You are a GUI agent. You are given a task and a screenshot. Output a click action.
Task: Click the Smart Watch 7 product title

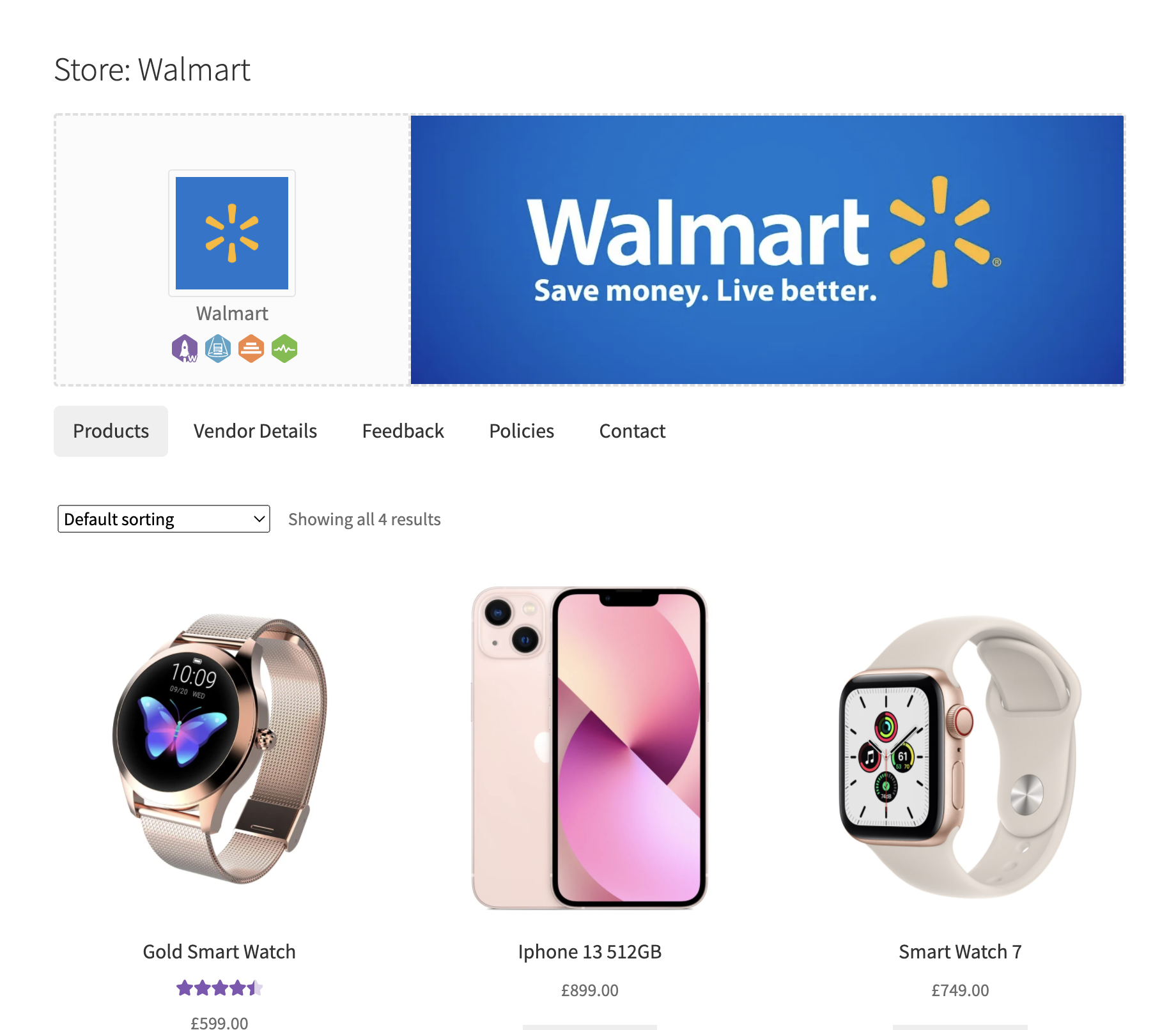[x=960, y=952]
